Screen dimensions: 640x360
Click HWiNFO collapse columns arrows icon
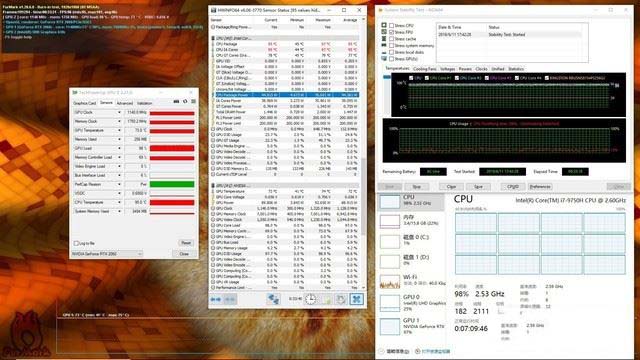point(230,300)
